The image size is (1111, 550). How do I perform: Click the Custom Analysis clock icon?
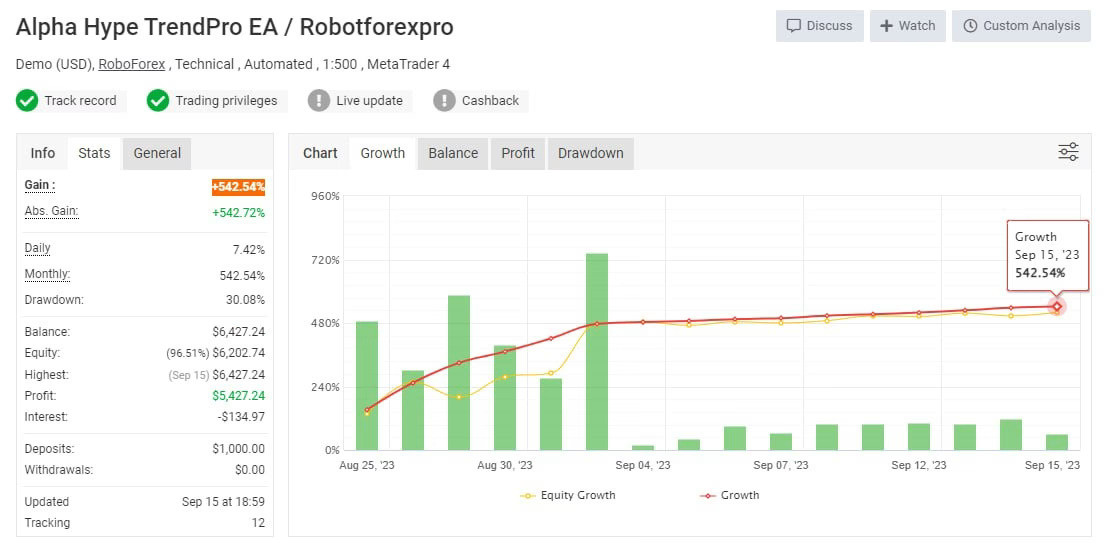[970, 26]
